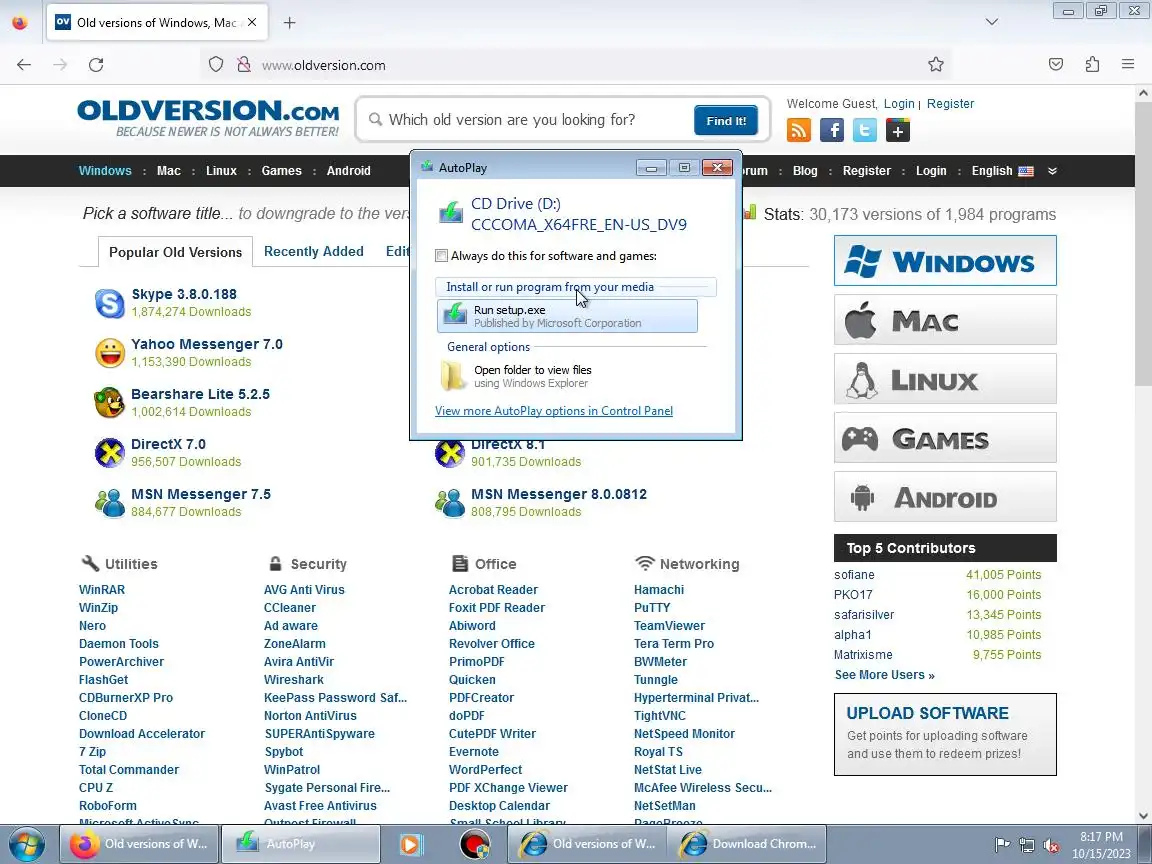
Task: Reload the page with refresh icon
Action: 96,65
